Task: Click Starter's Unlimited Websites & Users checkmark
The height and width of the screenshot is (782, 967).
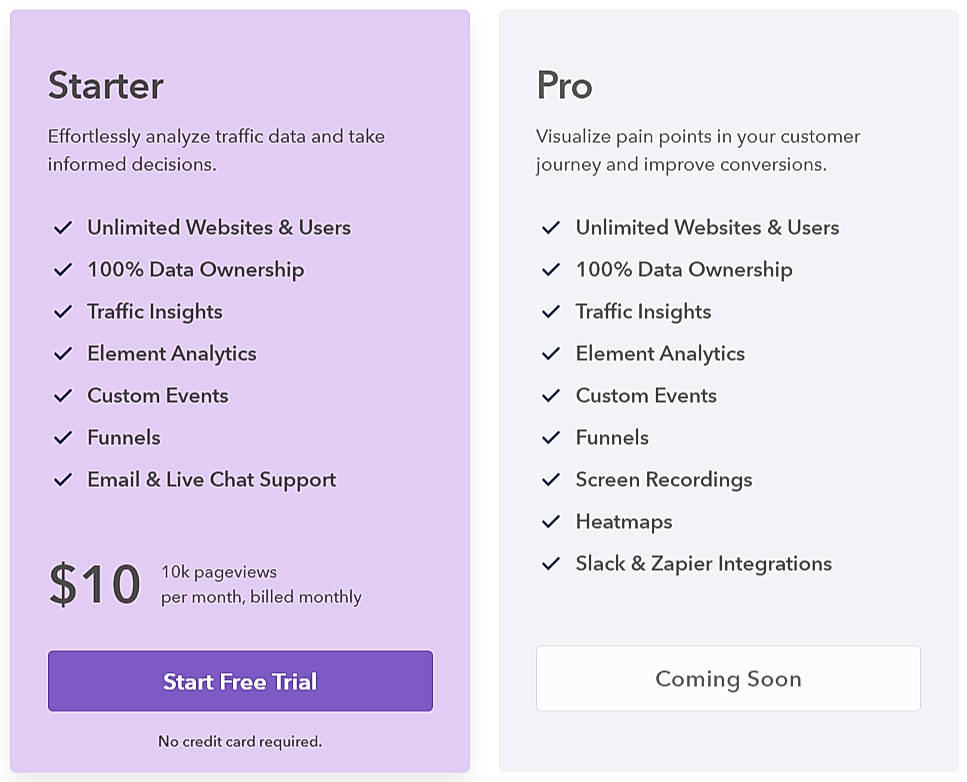Action: (63, 228)
